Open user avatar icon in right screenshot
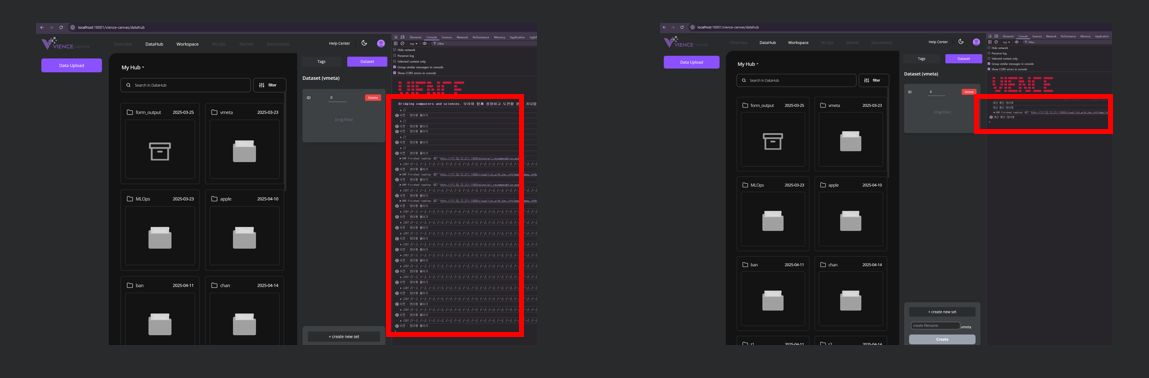The width and height of the screenshot is (1149, 378). point(976,42)
